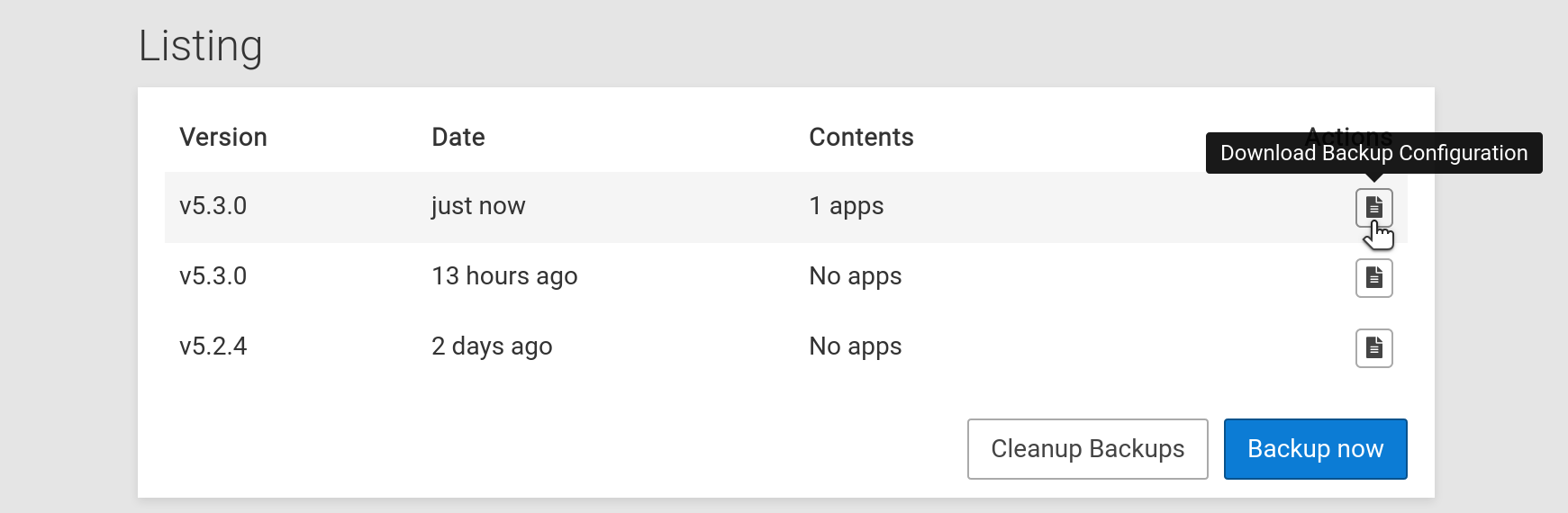Screen dimensions: 1568x513
Task: Click the '2 days ago' date cell
Action: tap(492, 346)
